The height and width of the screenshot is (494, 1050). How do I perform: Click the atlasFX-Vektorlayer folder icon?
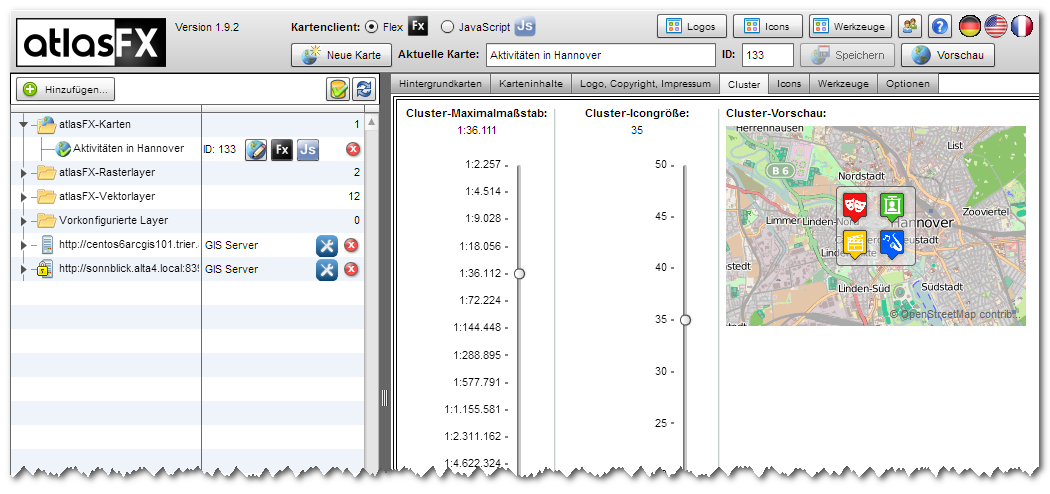46,197
